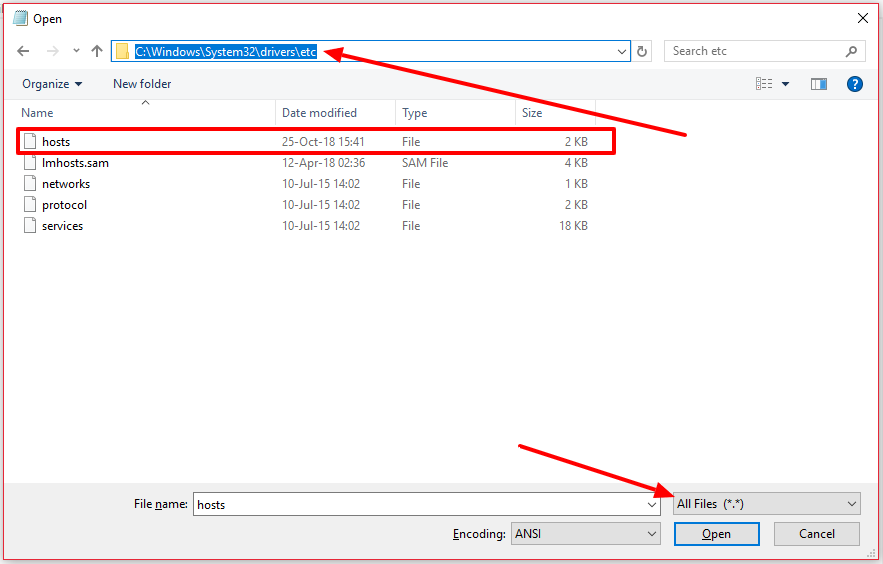This screenshot has height=564, width=883.
Task: Select the lmhosts.sam file
Action: [x=75, y=163]
